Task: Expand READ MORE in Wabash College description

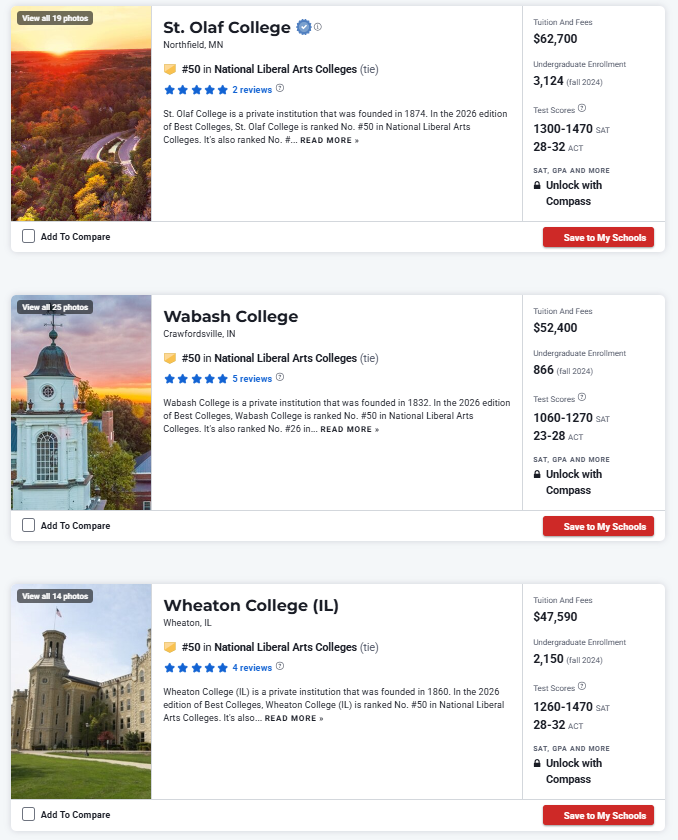Action: click(x=350, y=430)
